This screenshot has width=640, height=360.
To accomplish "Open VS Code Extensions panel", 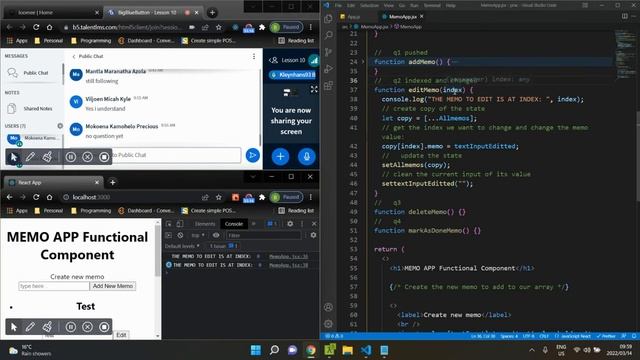I will tap(328, 86).
